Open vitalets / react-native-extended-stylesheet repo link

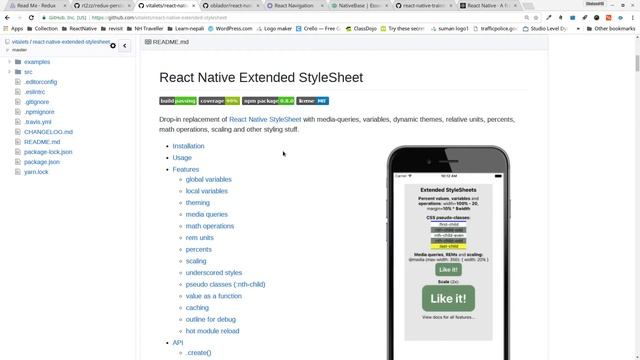pos(61,42)
